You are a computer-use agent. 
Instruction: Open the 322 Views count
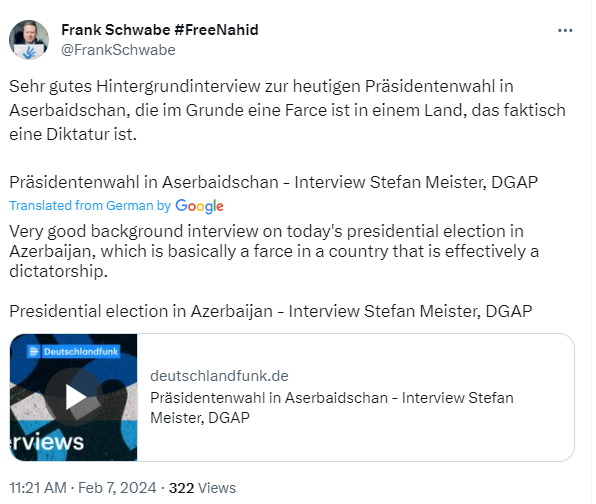[202, 488]
